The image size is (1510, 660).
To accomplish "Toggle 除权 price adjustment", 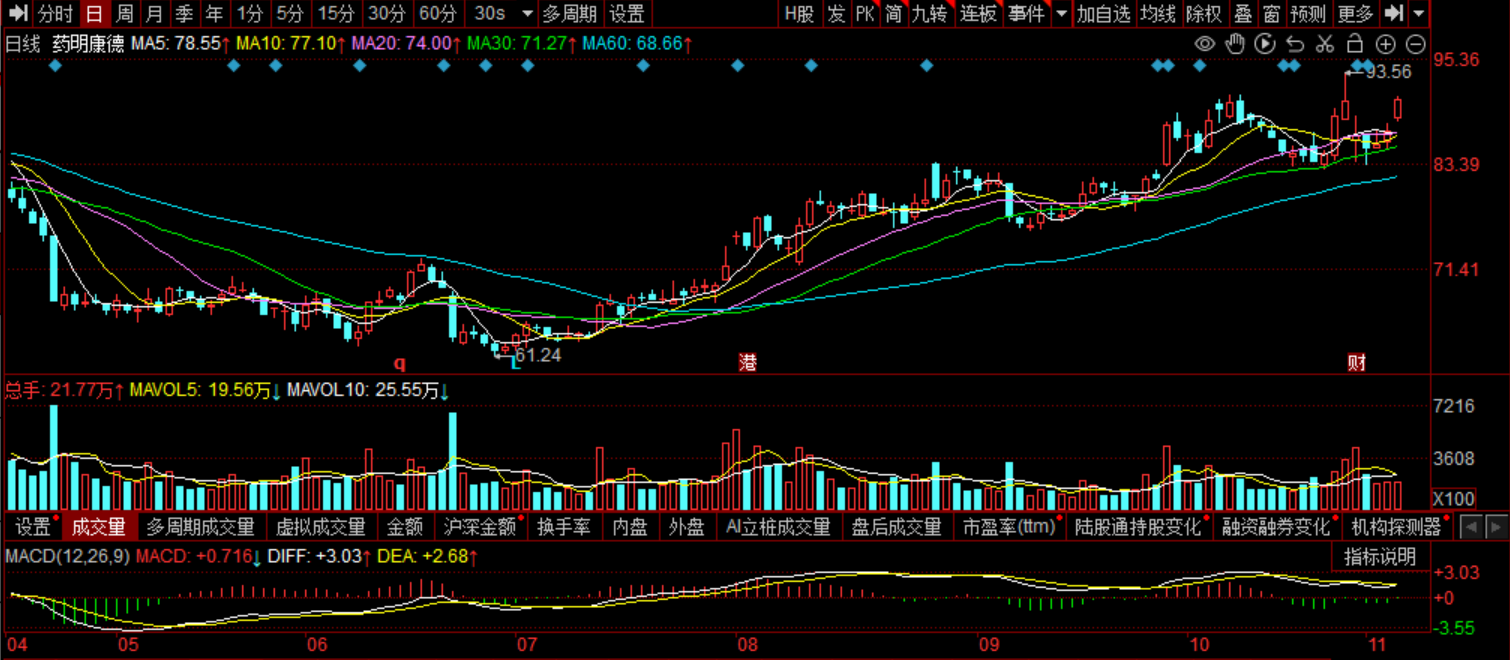I will point(1203,14).
